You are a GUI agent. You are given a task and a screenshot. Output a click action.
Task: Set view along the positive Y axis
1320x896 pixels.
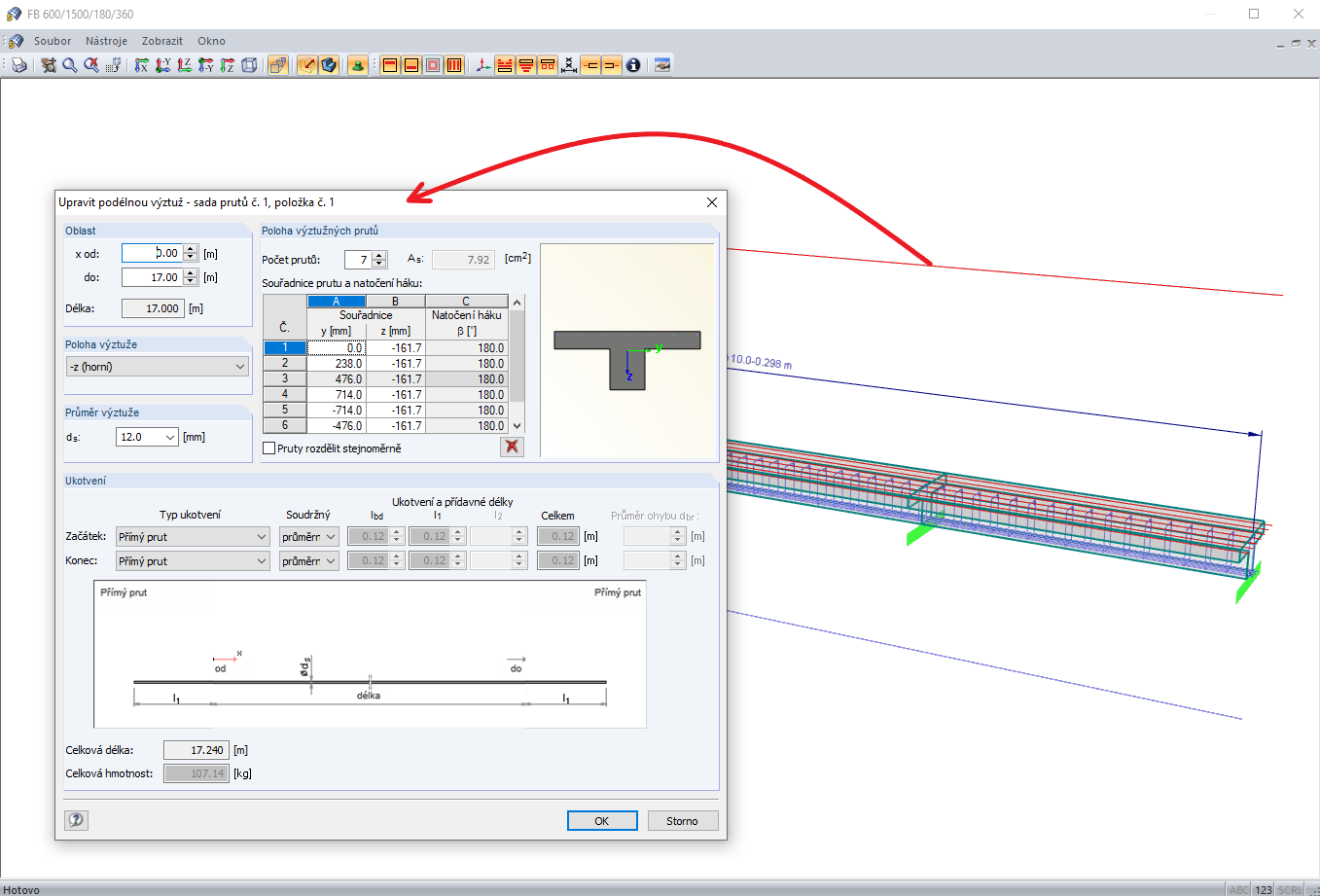tap(163, 65)
